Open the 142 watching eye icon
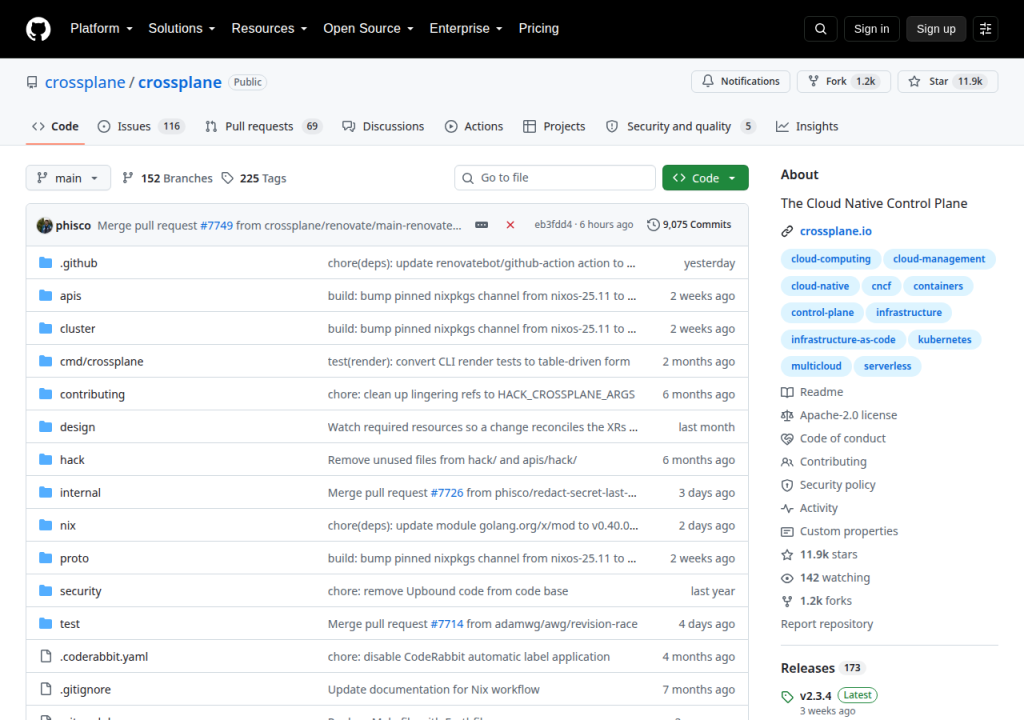Image resolution: width=1024 pixels, height=720 pixels. (x=787, y=578)
